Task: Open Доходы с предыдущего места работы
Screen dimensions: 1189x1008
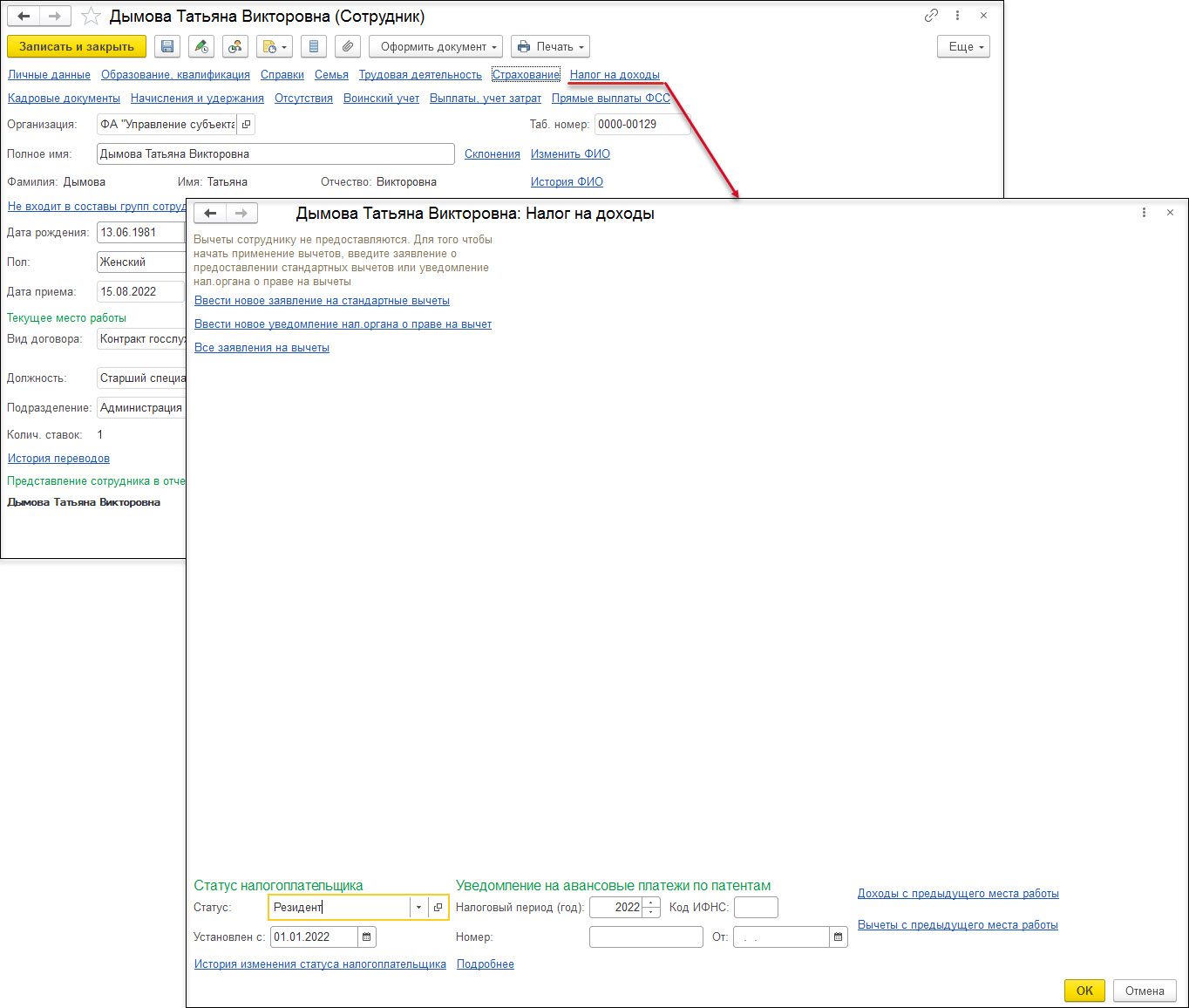Action: 958,894
